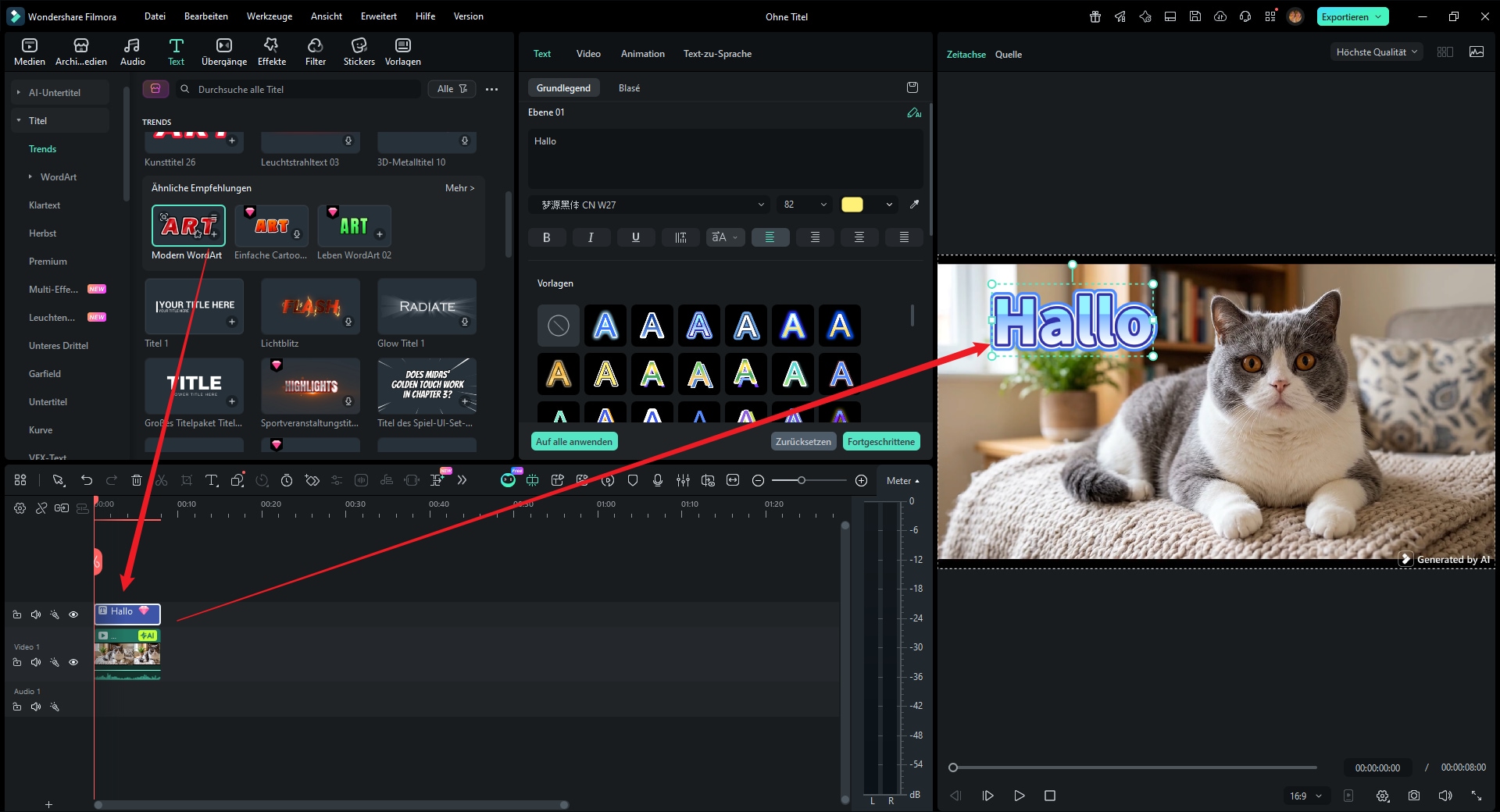Screen dimensions: 1500x812
Task: Click the Durchsuche alle Titel search field
Action: click(298, 89)
